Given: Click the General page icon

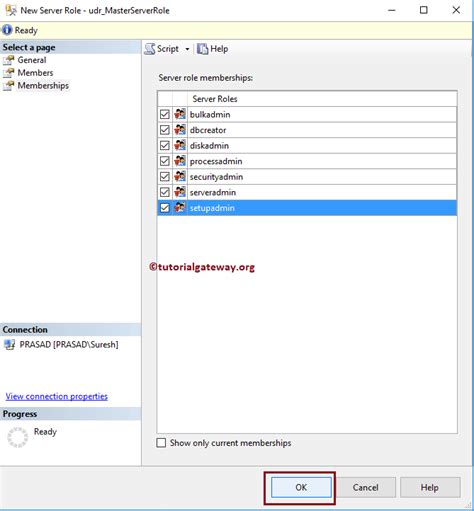Looking at the screenshot, I should coord(9,60).
